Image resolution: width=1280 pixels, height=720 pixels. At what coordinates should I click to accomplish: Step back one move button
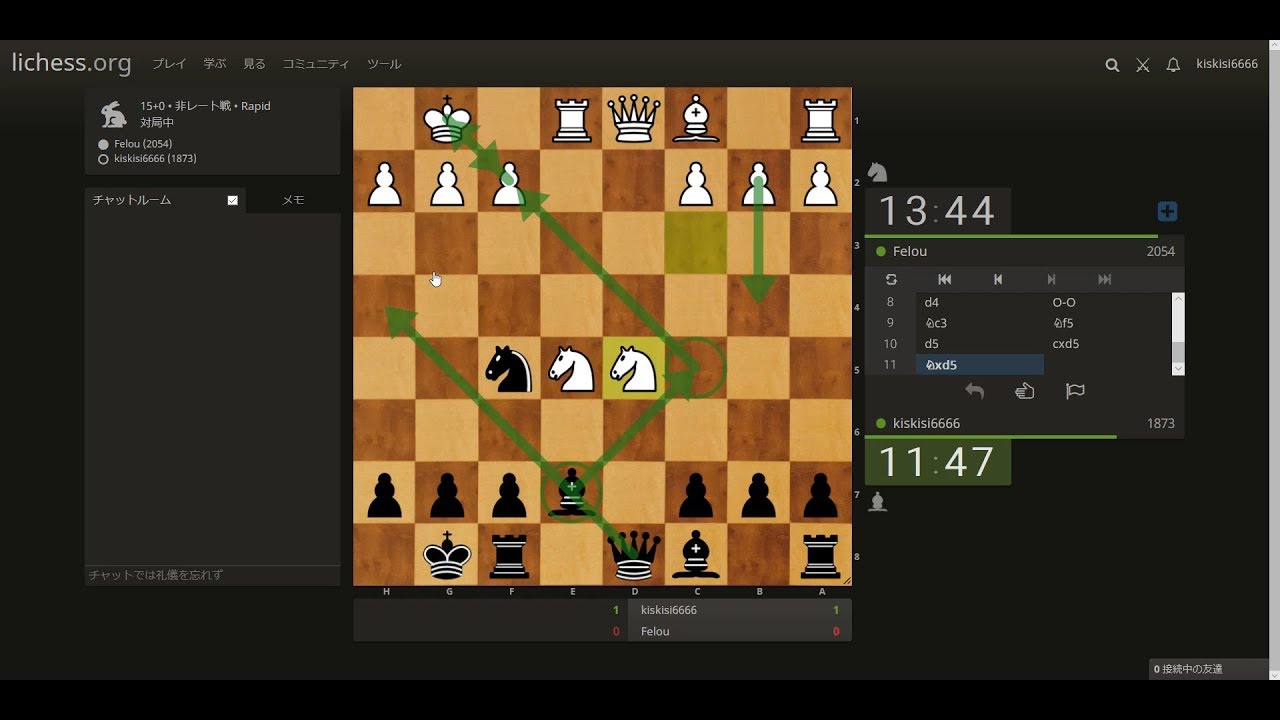coord(998,280)
